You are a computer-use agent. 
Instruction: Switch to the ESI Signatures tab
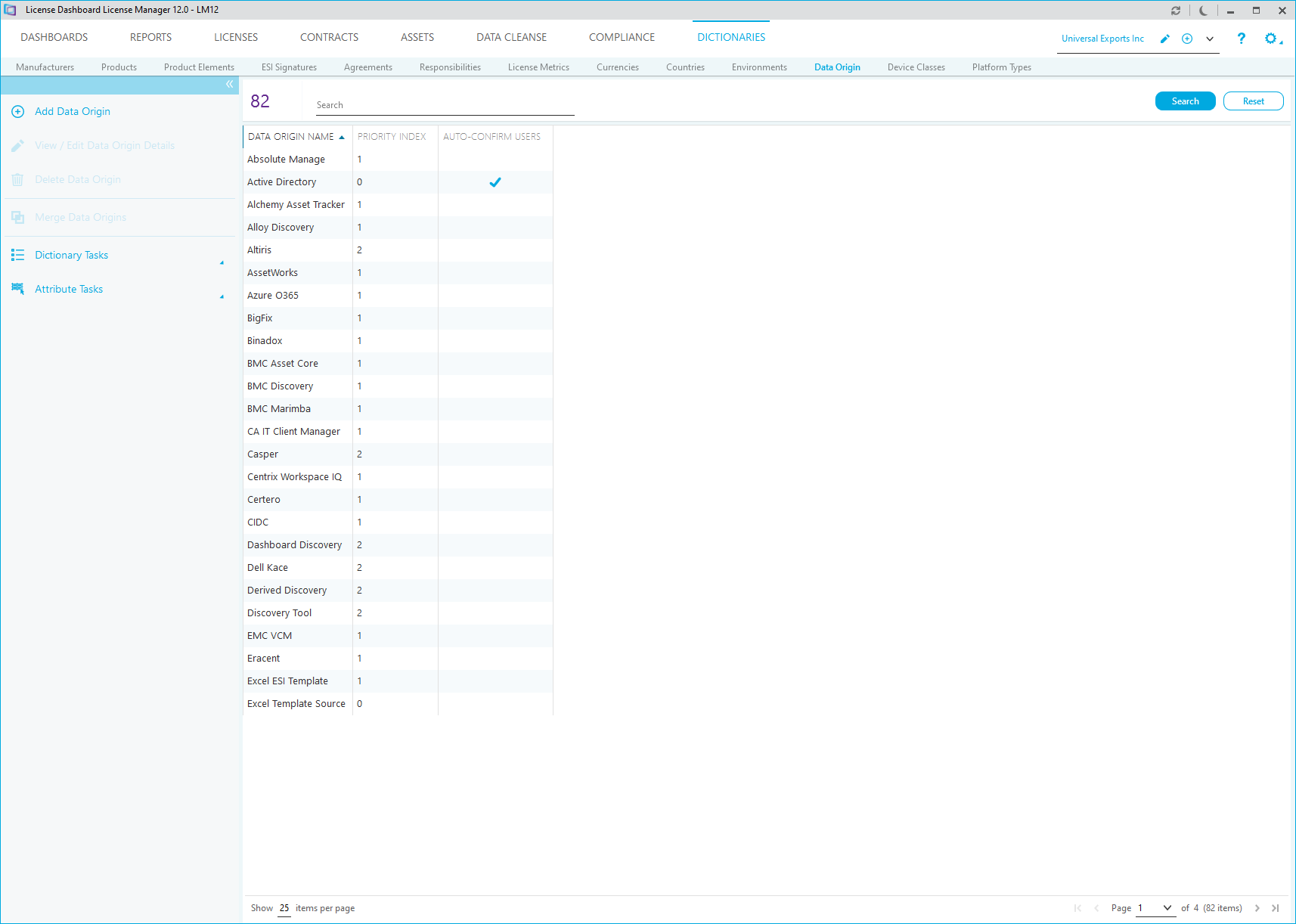point(290,67)
